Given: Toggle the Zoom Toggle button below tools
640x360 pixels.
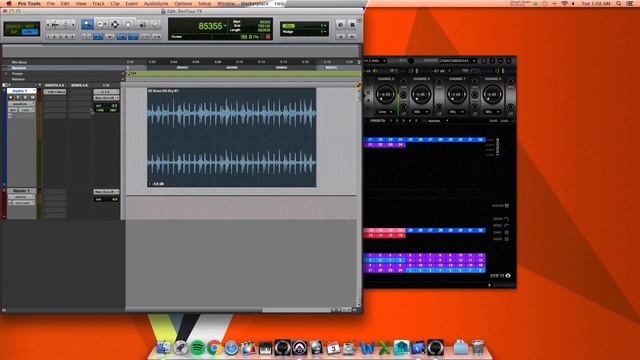Looking at the screenshot, I should (x=86, y=37).
